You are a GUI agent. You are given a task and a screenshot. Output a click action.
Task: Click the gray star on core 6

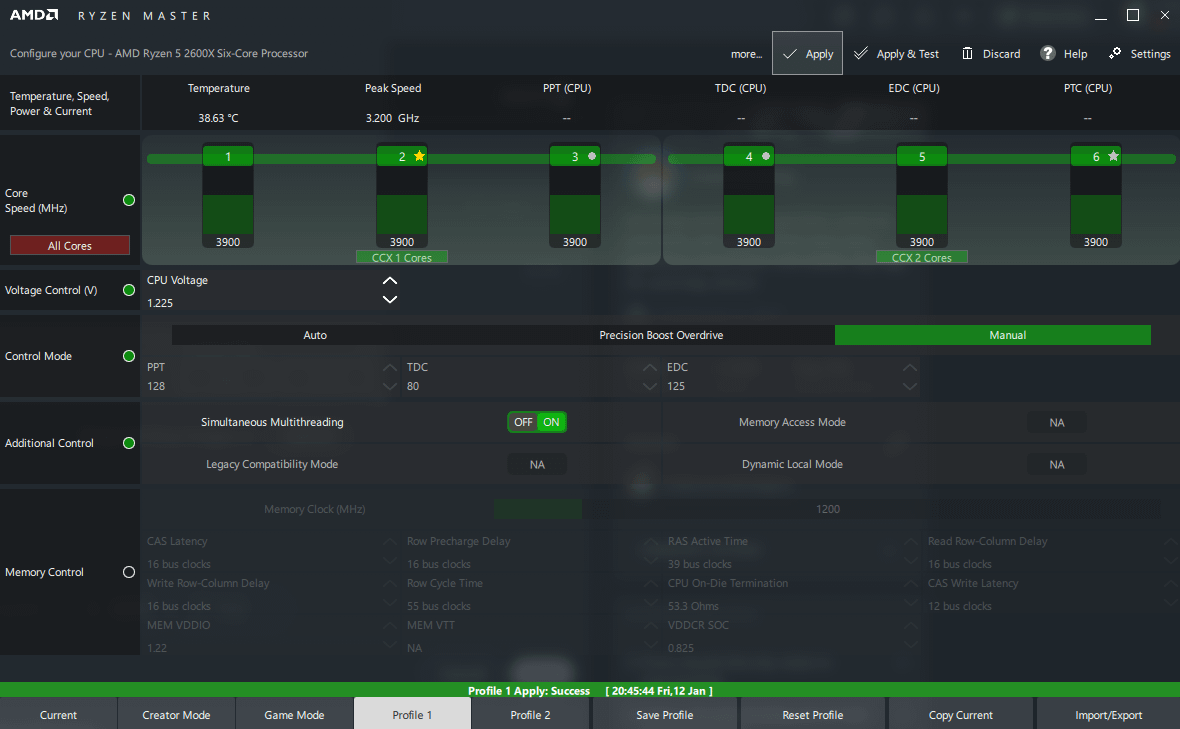[1113, 156]
